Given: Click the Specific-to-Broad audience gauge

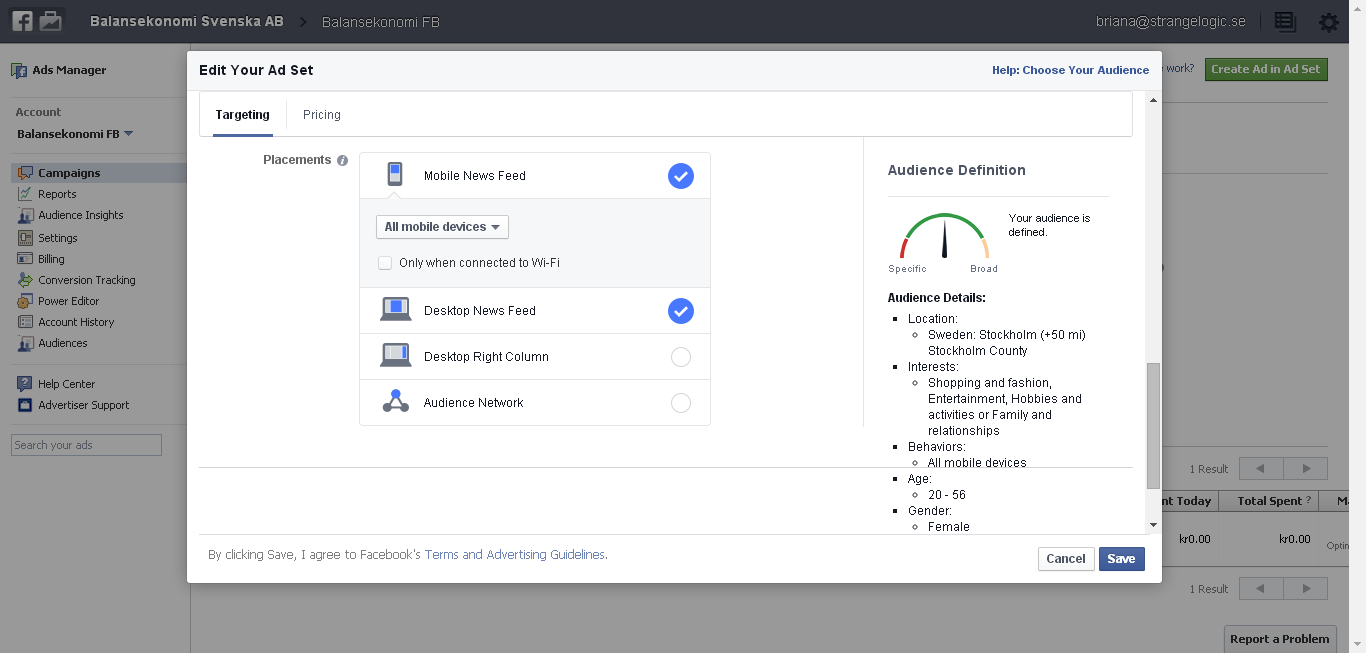Looking at the screenshot, I should tap(944, 237).
